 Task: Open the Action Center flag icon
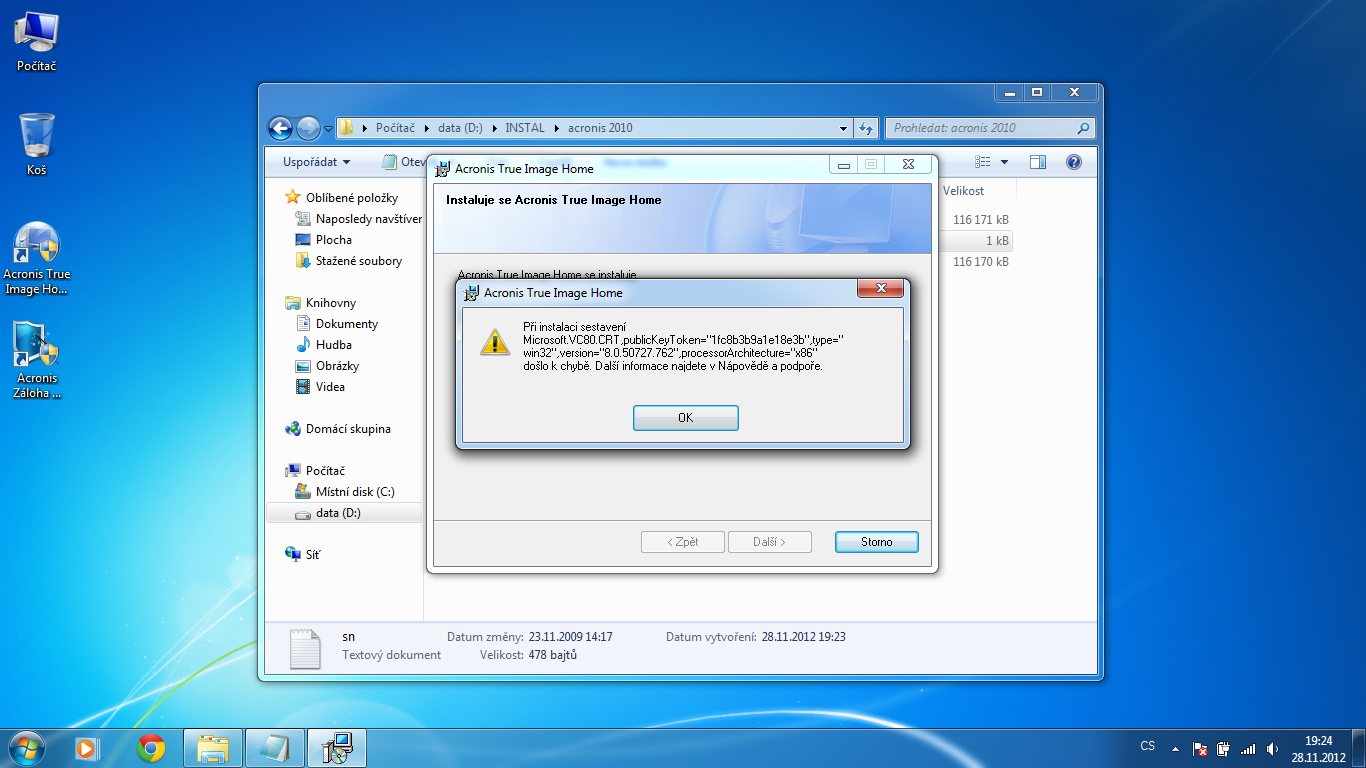click(1200, 748)
